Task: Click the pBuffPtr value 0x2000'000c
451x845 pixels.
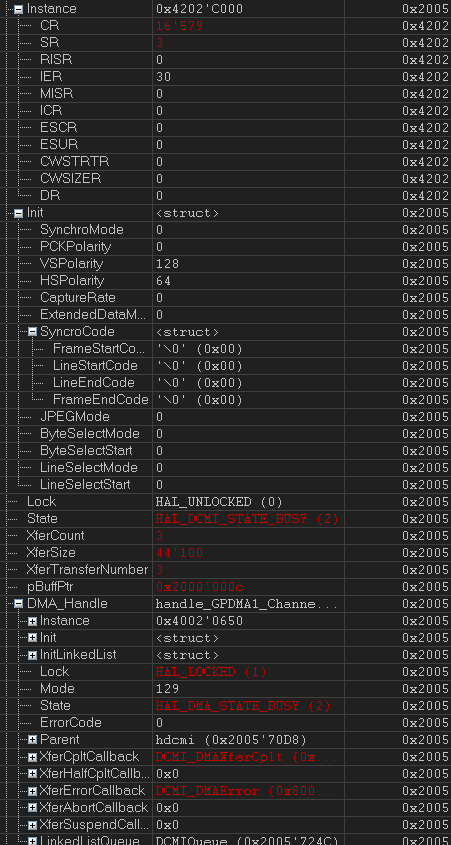Action: click(x=199, y=587)
